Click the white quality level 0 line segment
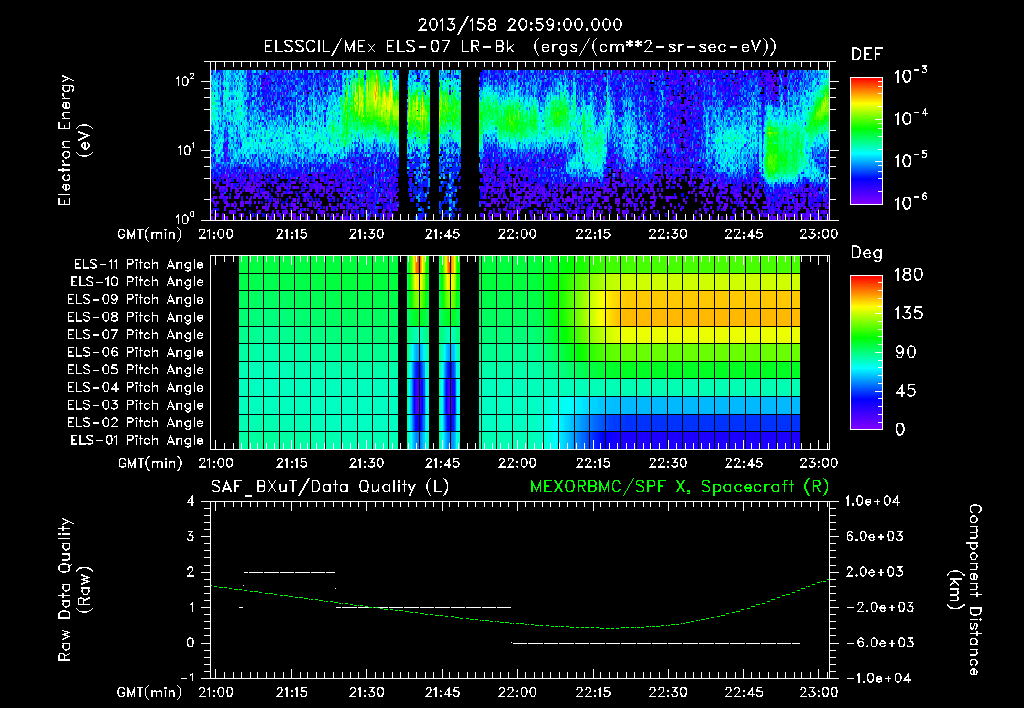Image resolution: width=1024 pixels, height=708 pixels. 655,643
